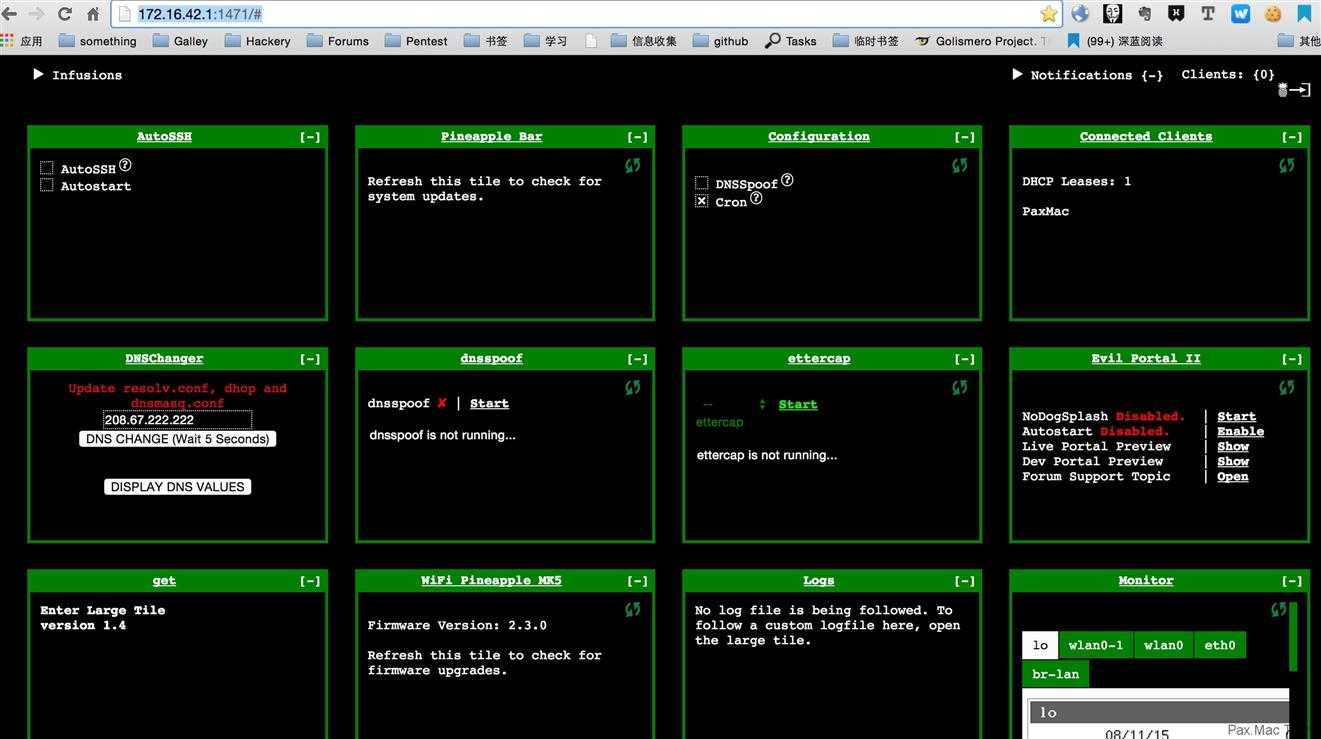Bookmark this page with the star
Image resolution: width=1321 pixels, height=739 pixels.
1049,14
